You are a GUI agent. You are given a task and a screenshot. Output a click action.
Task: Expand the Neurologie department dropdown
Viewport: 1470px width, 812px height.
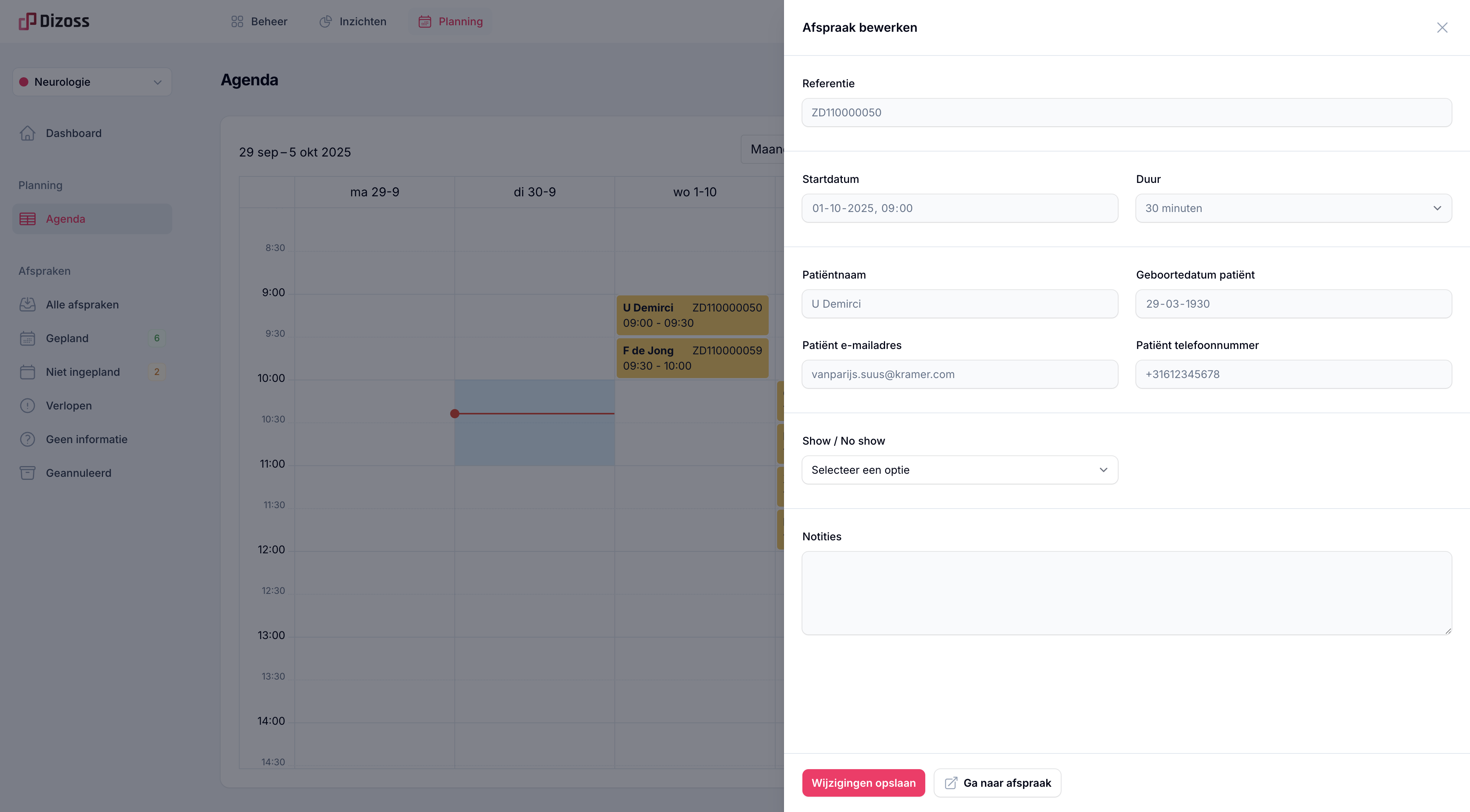click(x=92, y=82)
